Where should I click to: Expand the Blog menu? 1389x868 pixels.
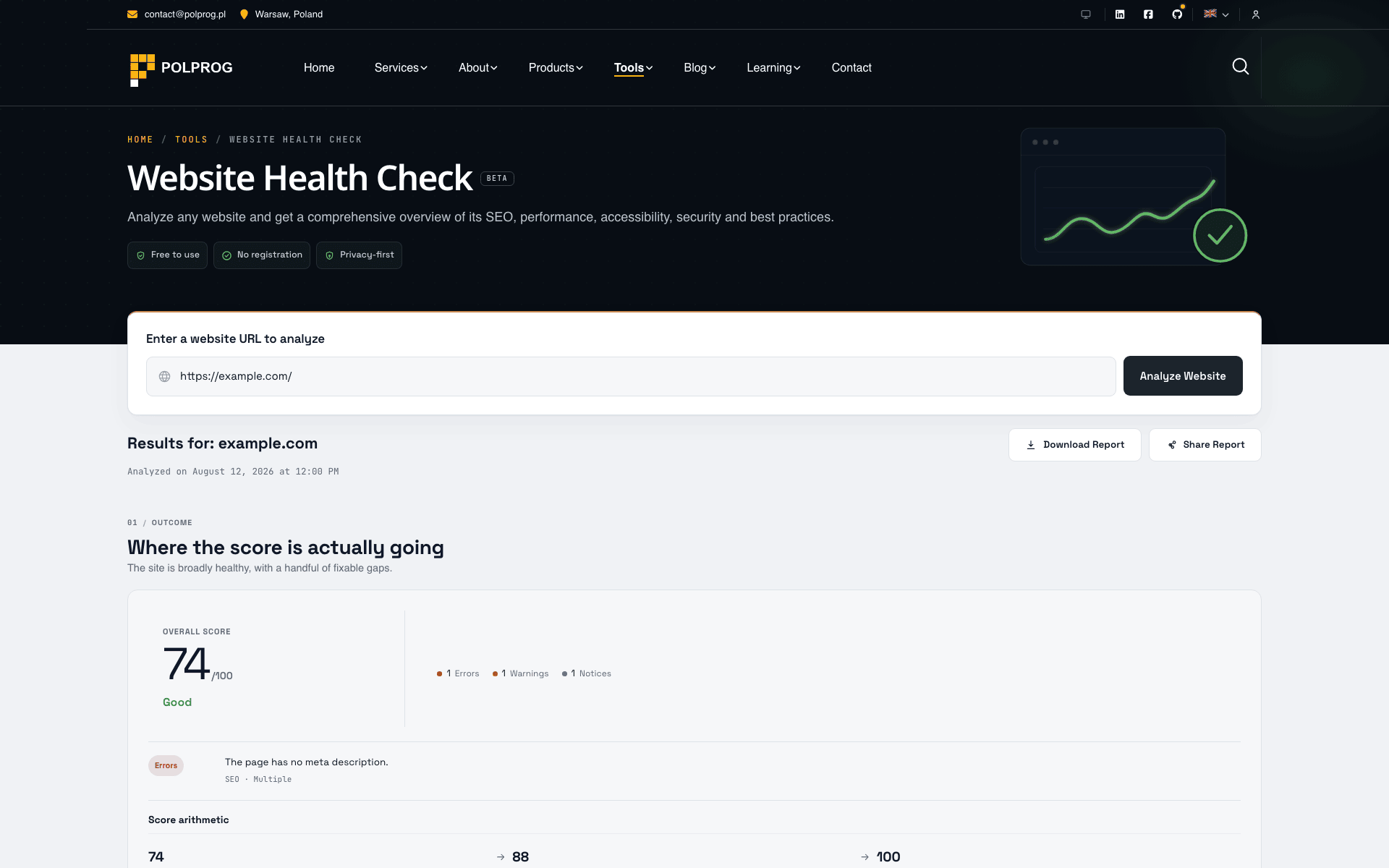coord(700,67)
